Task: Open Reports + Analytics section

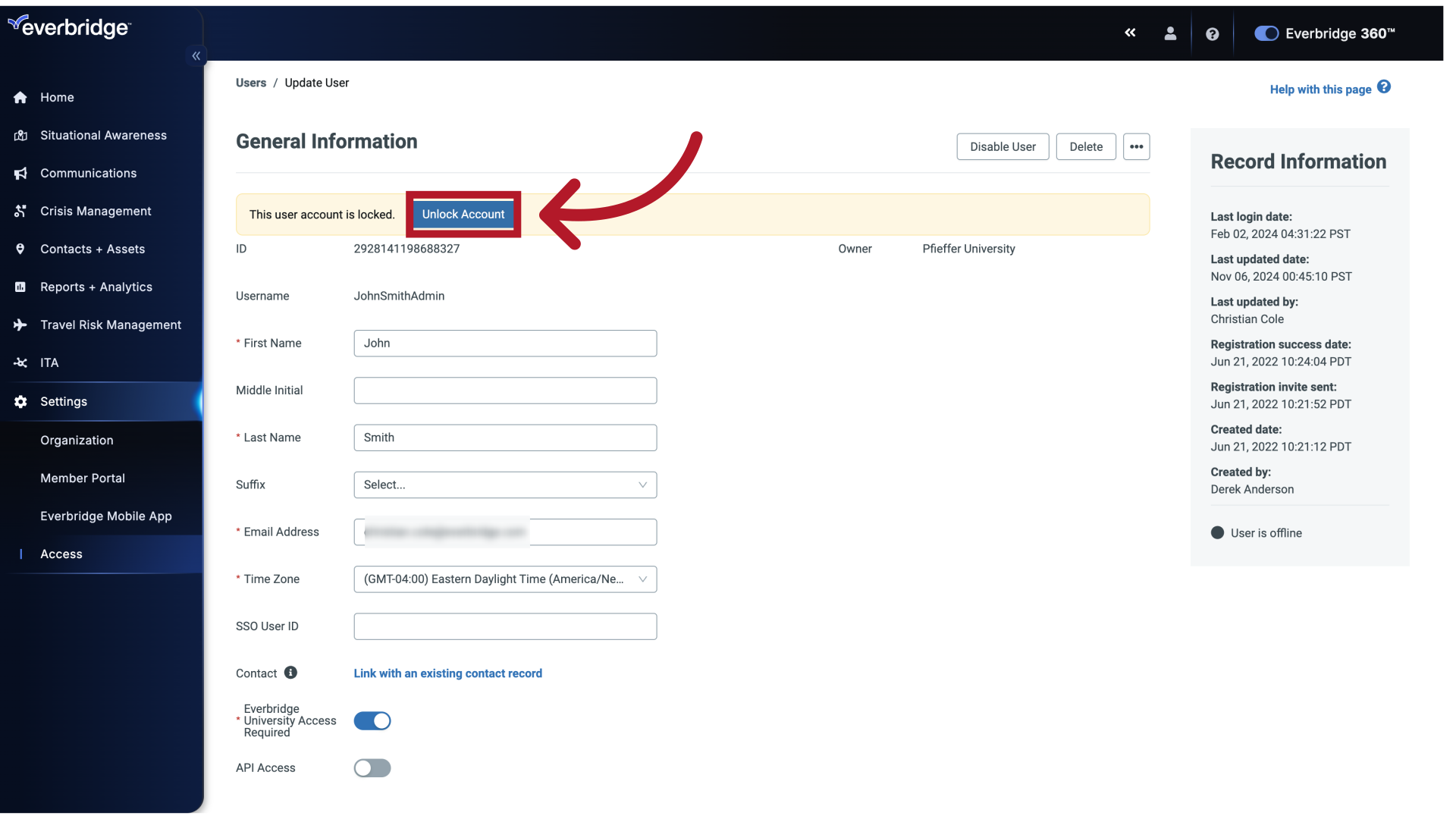Action: [96, 287]
